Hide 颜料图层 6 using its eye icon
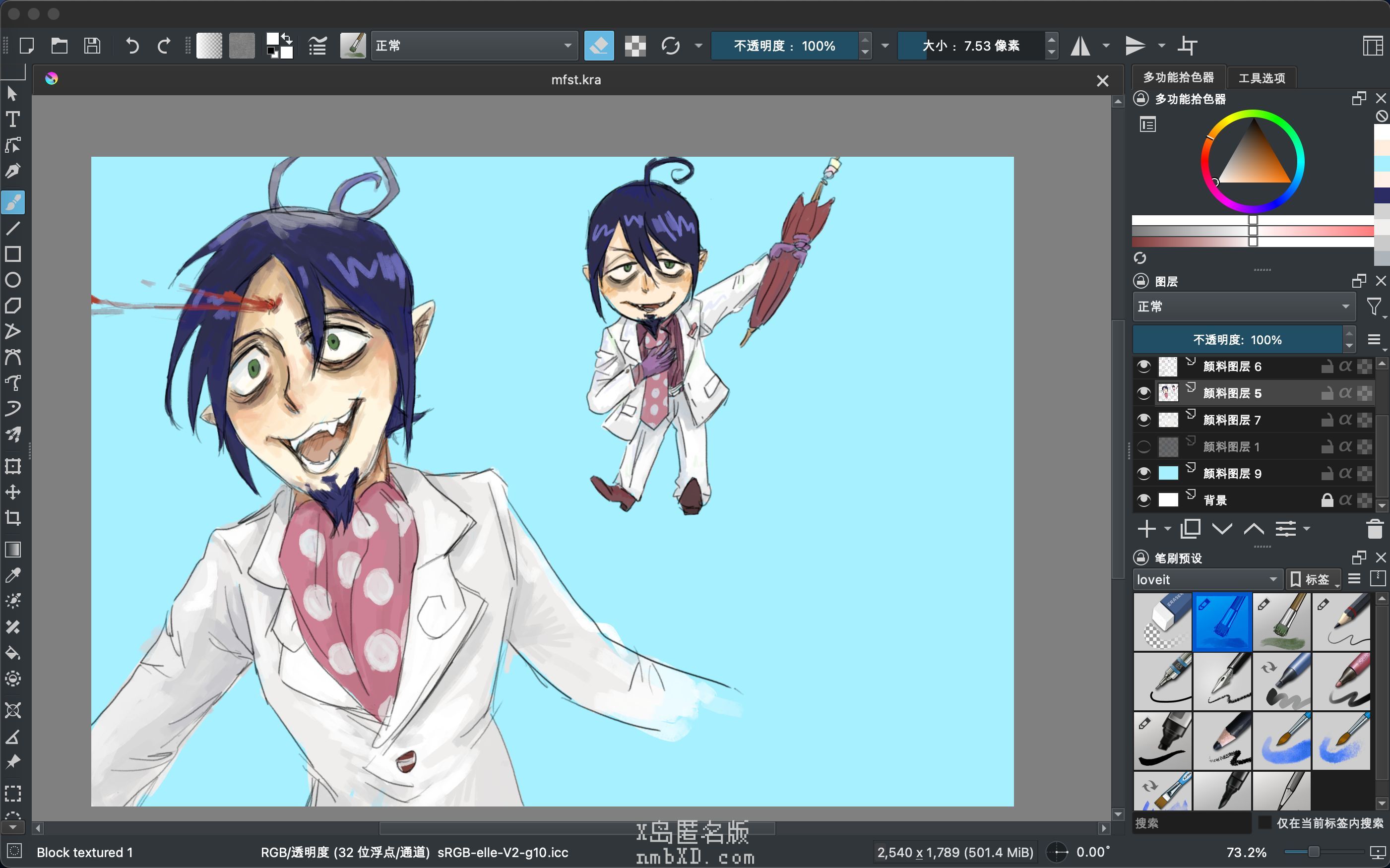This screenshot has width=1390, height=868. pos(1143,366)
